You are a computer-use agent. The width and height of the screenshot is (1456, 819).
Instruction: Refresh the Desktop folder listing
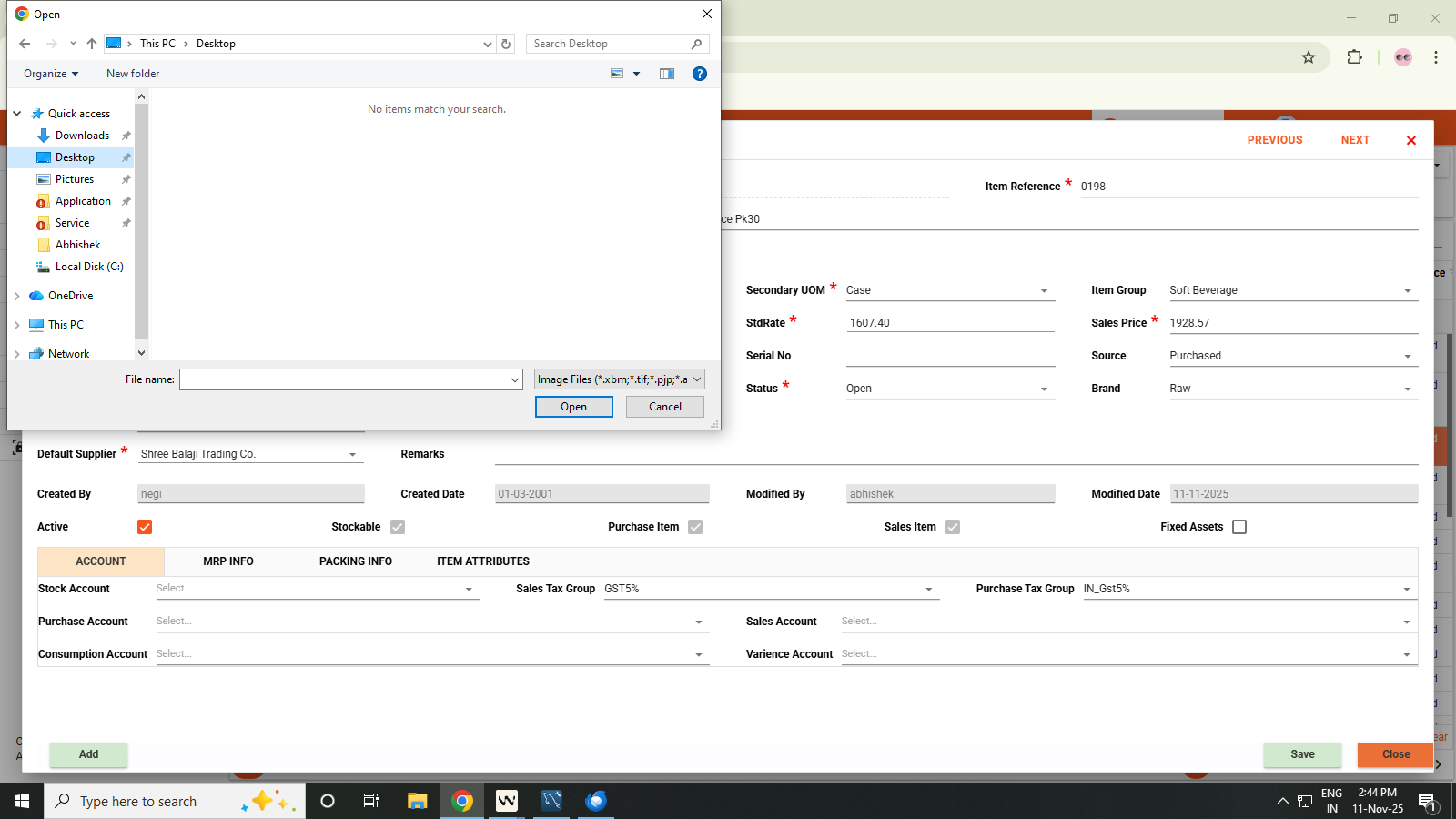point(506,44)
